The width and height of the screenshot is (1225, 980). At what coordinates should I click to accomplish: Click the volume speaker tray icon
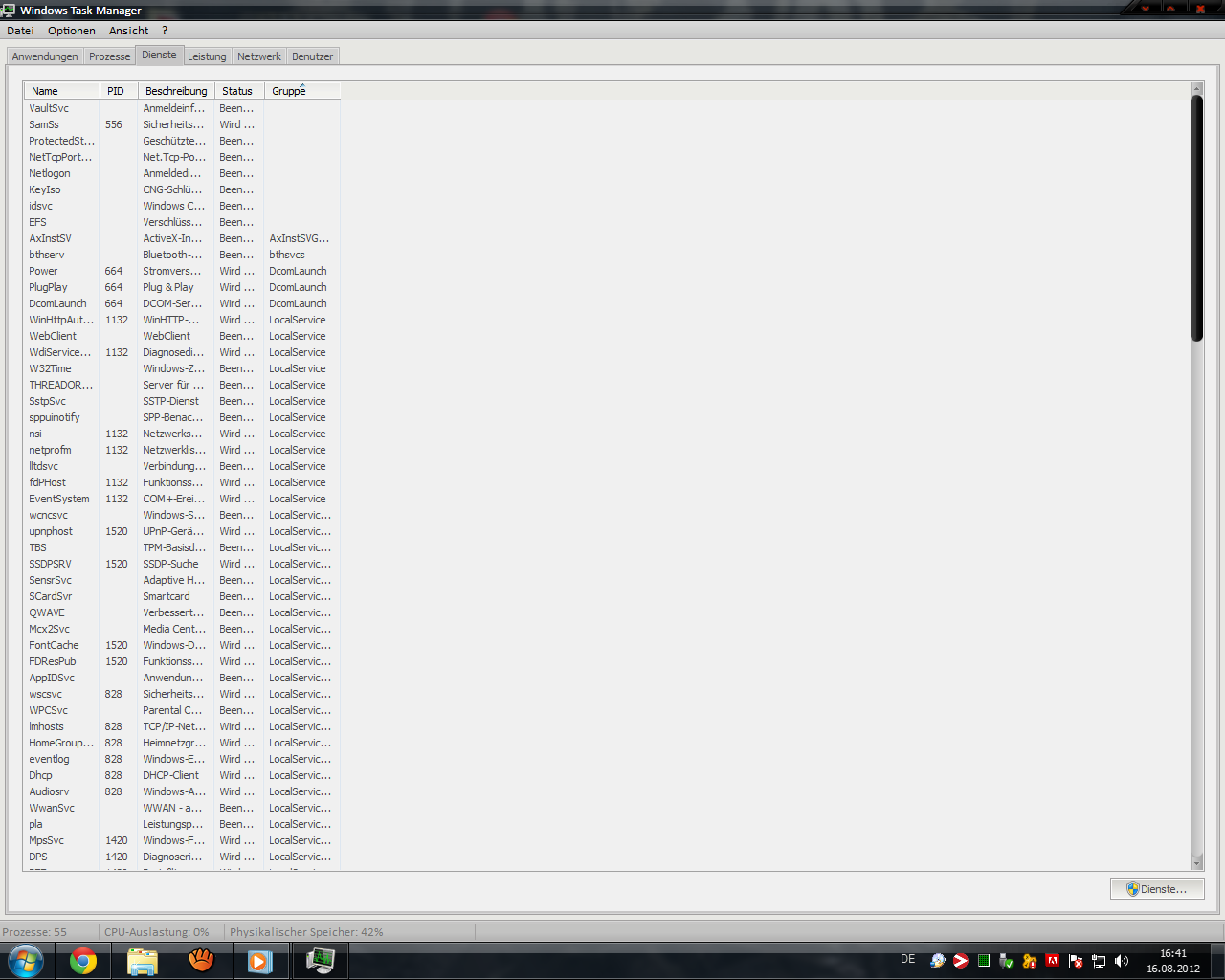coord(1122,960)
